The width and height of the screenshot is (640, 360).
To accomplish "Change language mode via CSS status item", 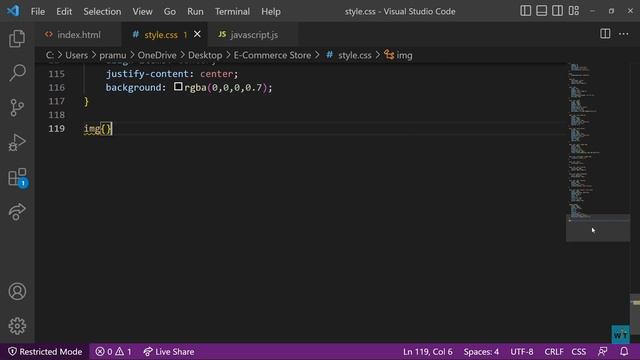I will pyautogui.click(x=578, y=351).
